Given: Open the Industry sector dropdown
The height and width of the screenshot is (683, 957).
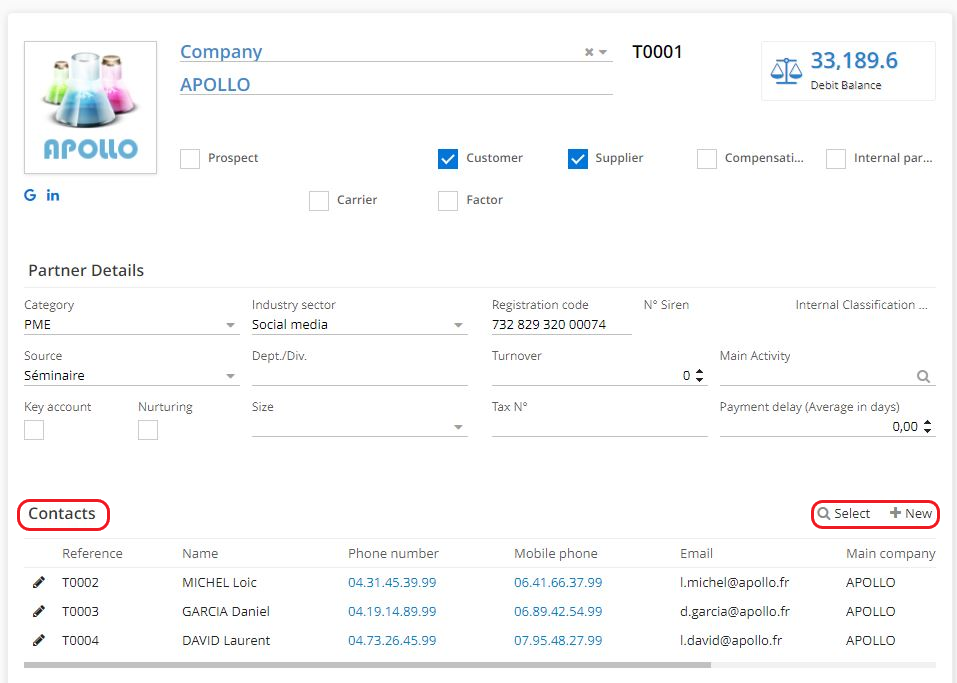Looking at the screenshot, I should click(x=459, y=325).
